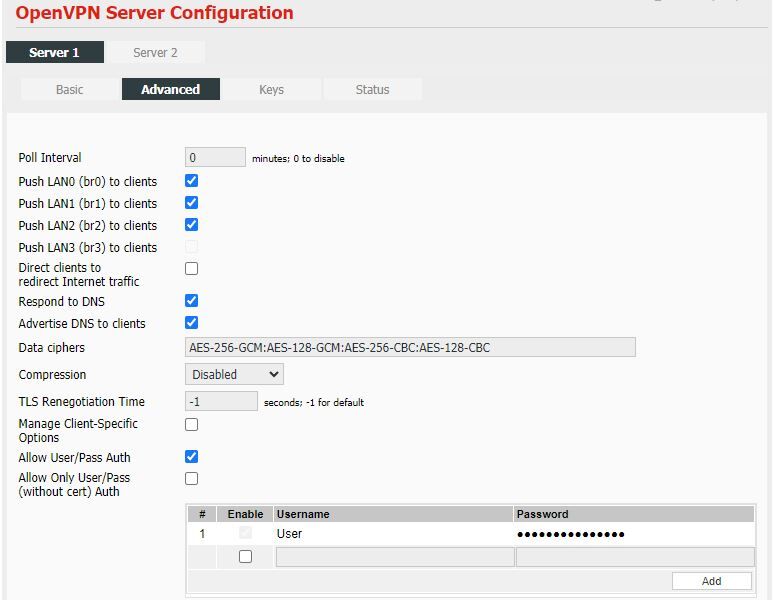Toggle Advertise DNS to clients checkbox
The height and width of the screenshot is (600, 773).
click(191, 323)
